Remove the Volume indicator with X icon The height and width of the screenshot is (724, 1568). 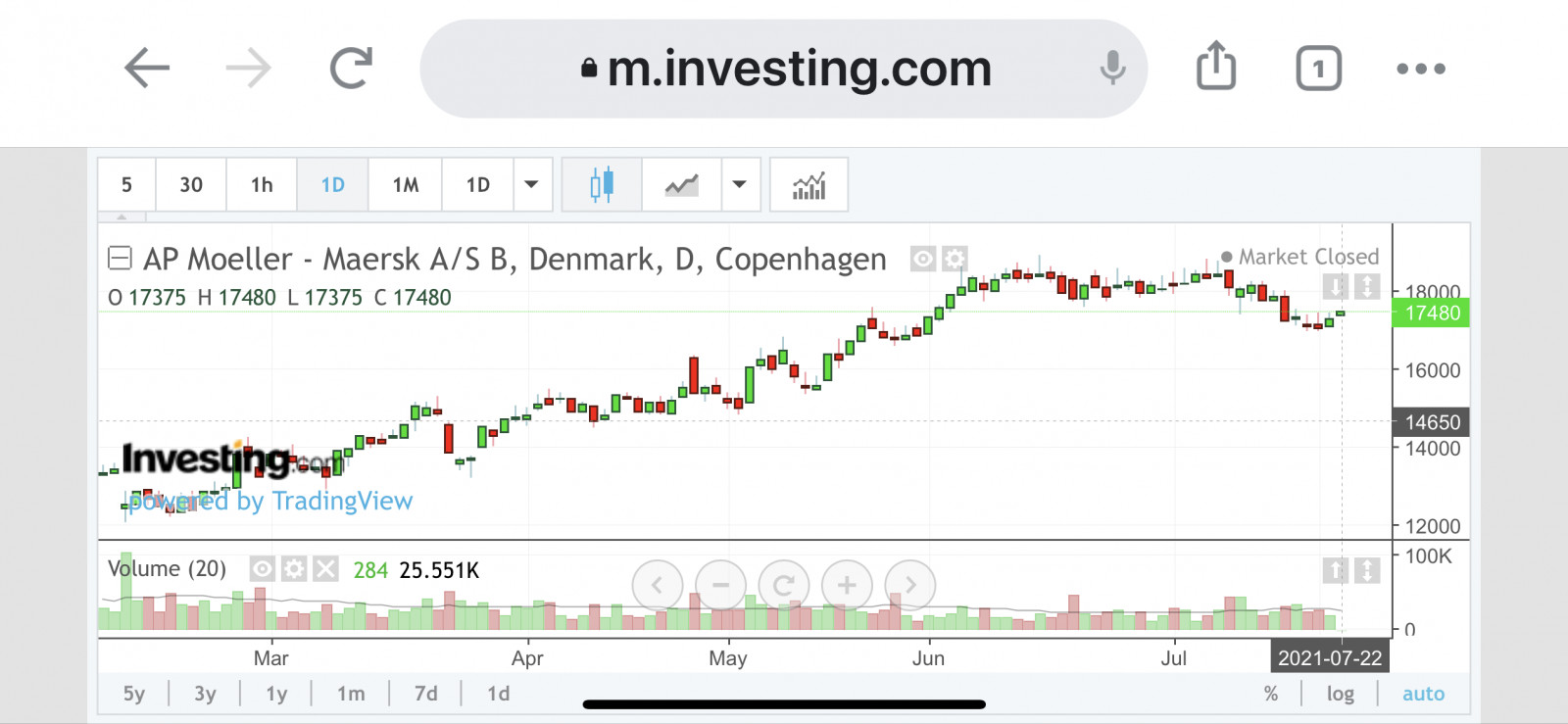(325, 569)
